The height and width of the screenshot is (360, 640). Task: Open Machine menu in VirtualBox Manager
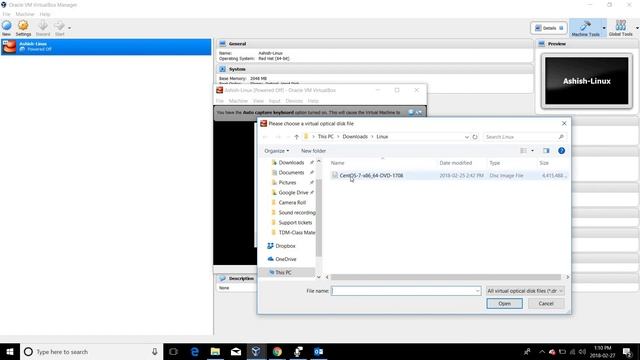click(25, 14)
